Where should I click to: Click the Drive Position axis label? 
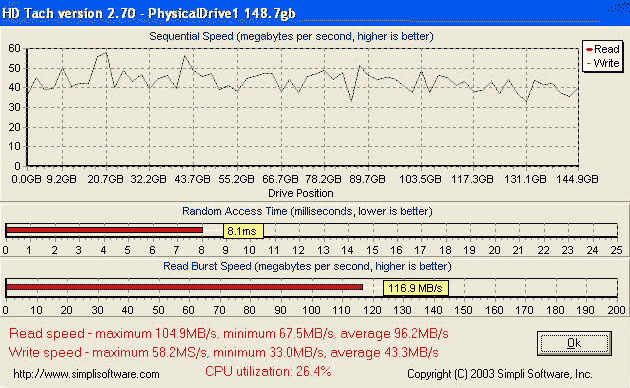pos(301,193)
